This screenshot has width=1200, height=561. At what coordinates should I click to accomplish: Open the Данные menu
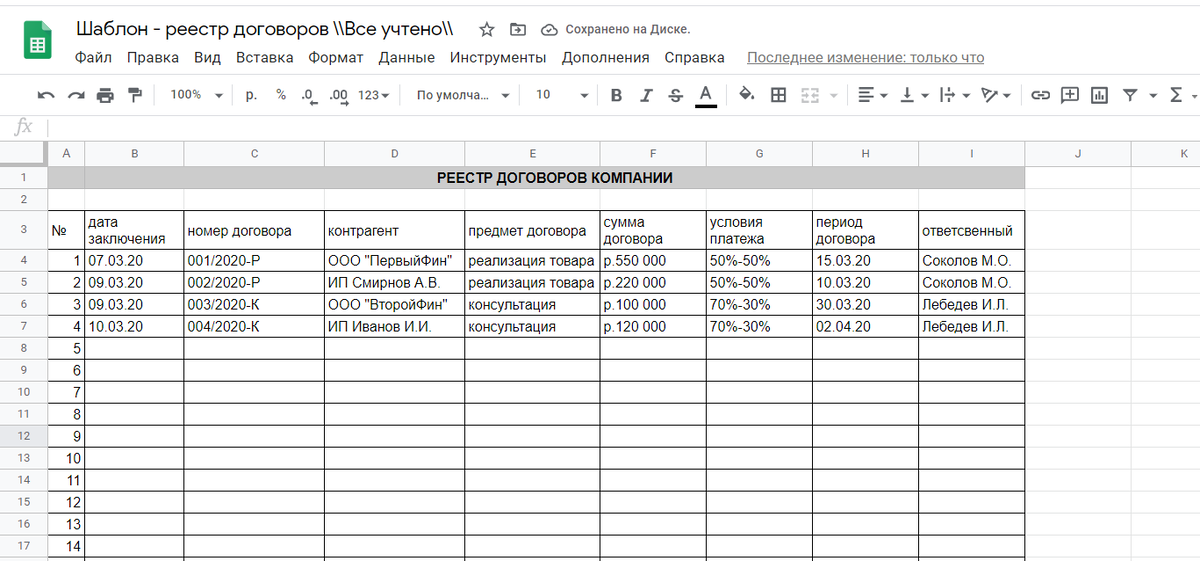[x=407, y=58]
